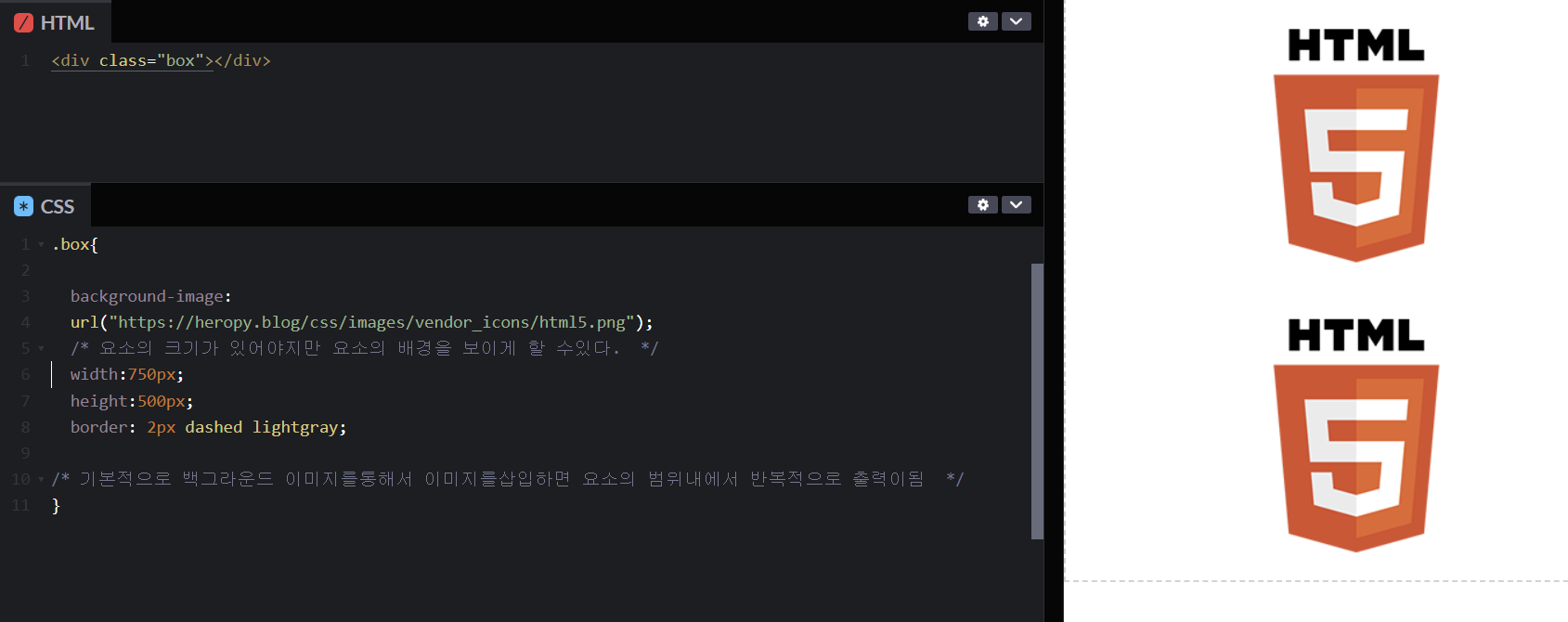Select the HTML editor tab

tap(56, 22)
